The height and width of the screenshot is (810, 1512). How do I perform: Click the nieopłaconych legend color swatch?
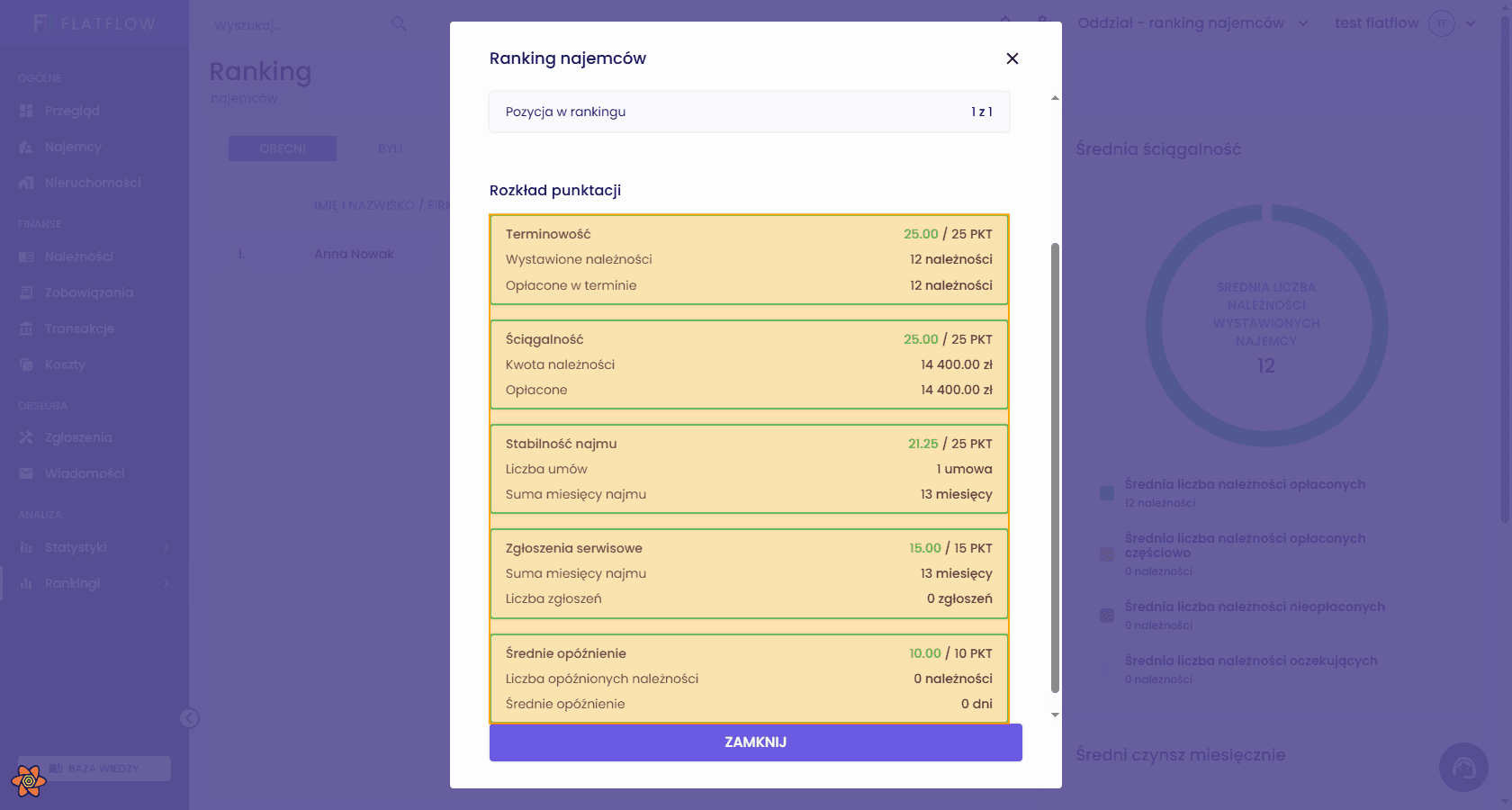(1107, 616)
